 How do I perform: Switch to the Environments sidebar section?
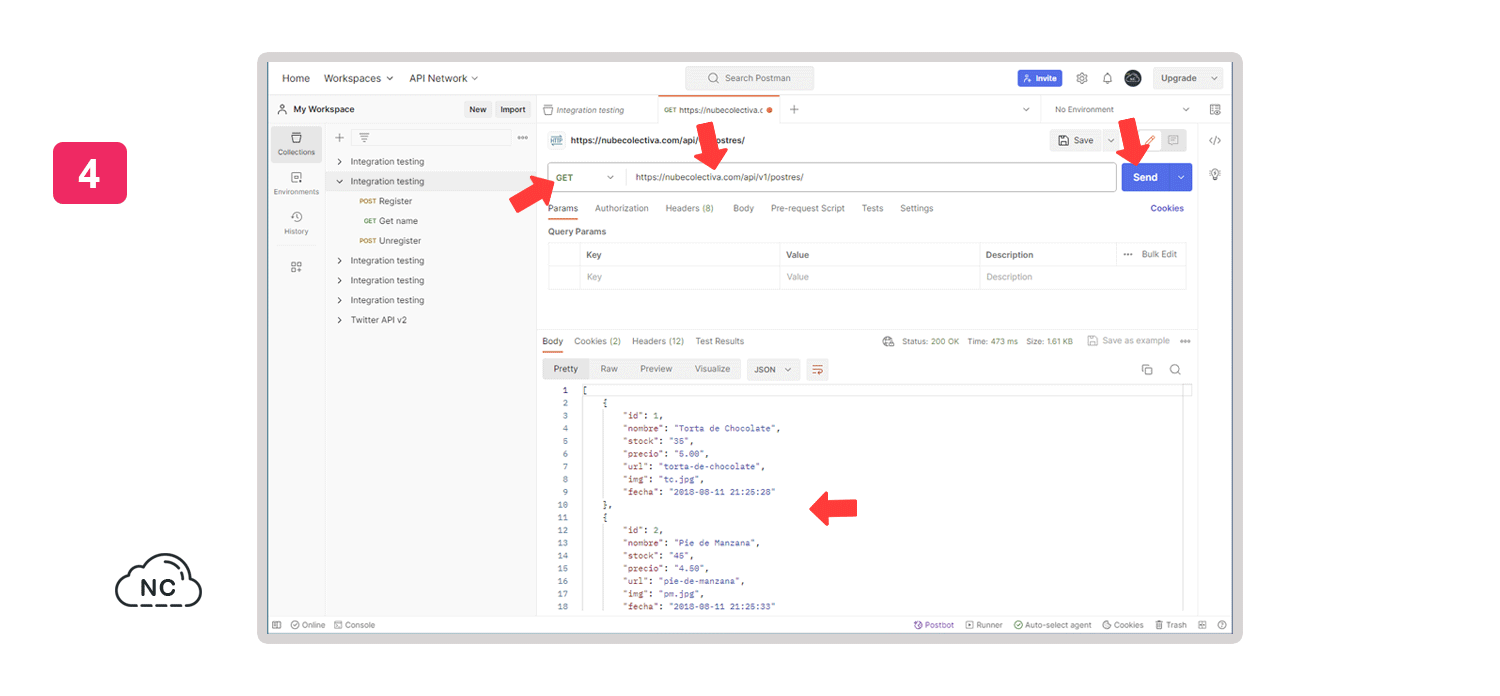(x=296, y=183)
